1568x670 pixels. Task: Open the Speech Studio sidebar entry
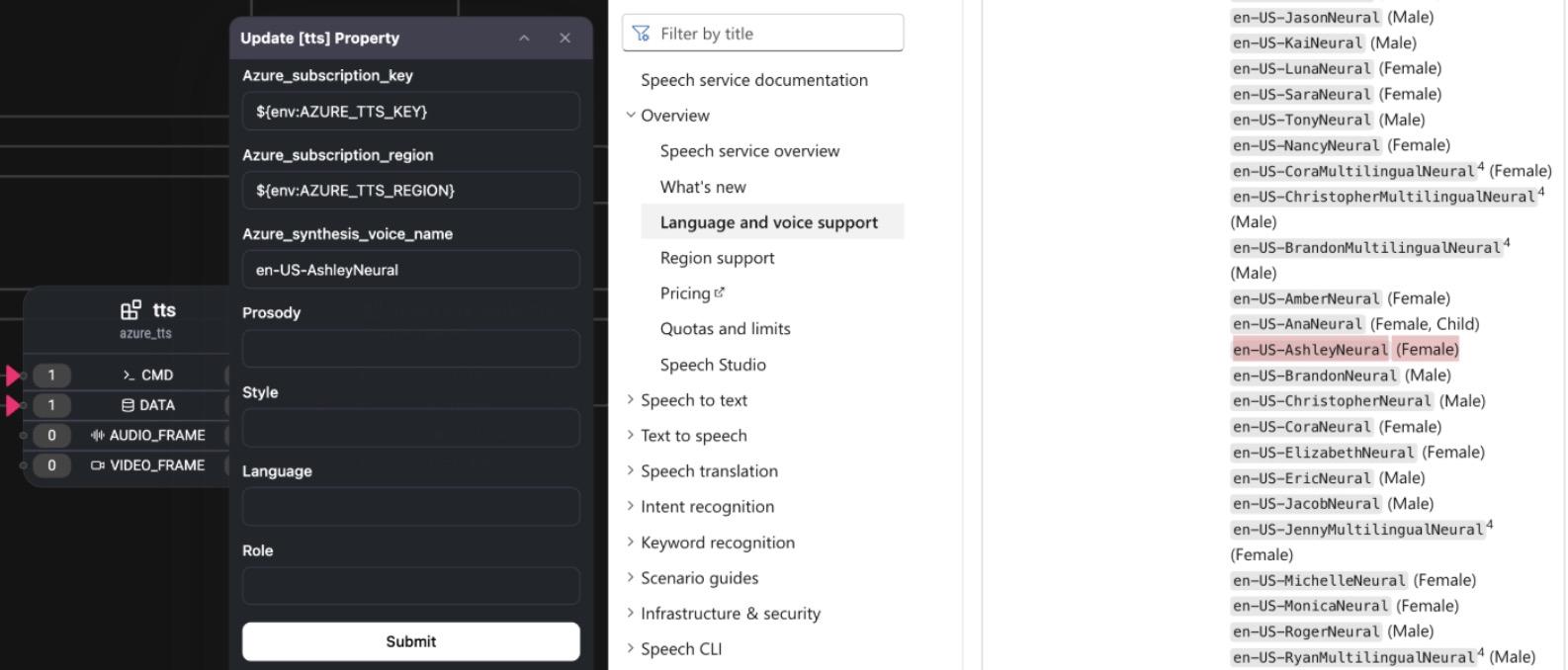tap(713, 365)
